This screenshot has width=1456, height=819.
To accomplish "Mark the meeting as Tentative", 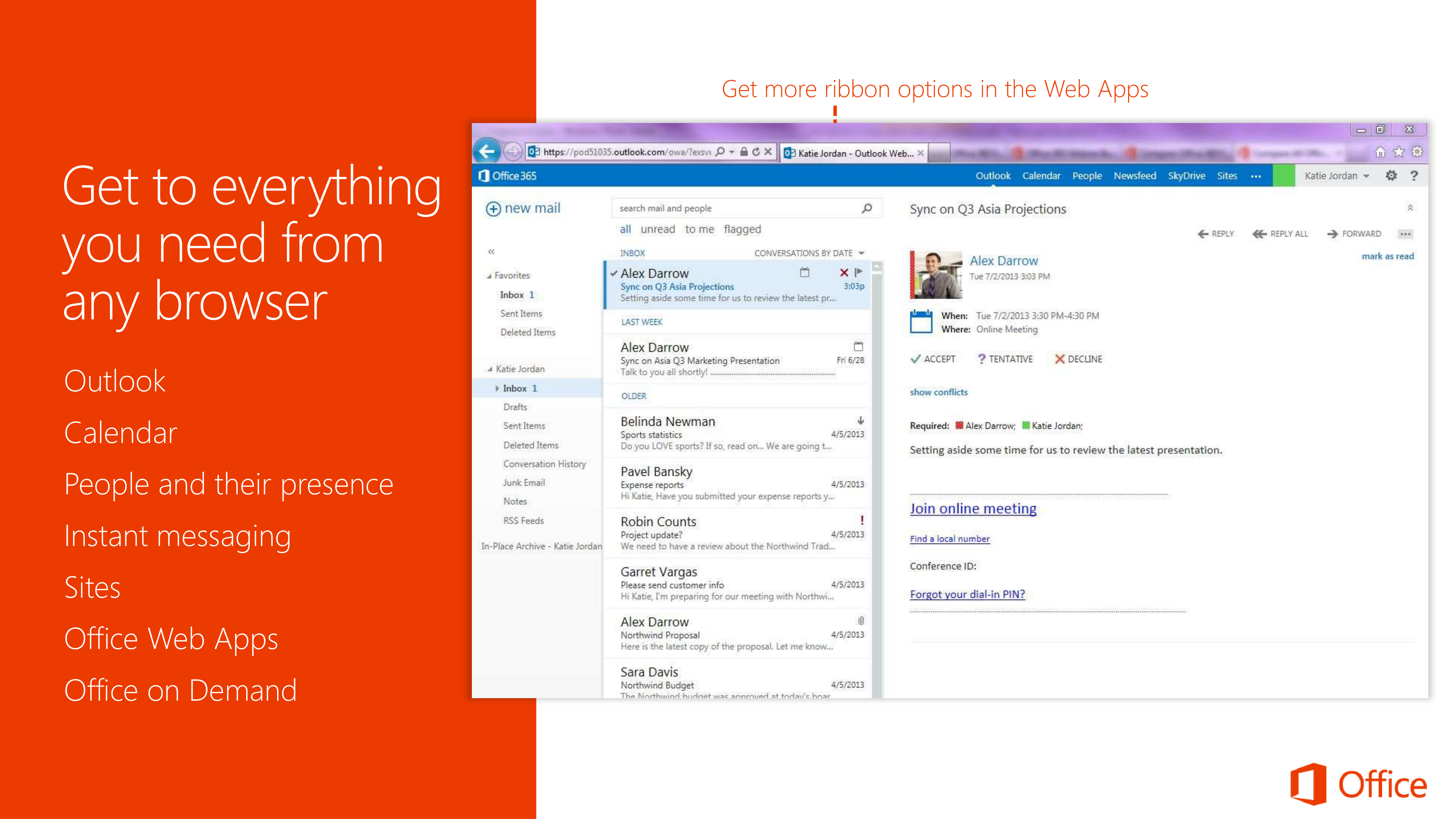I will coord(1005,359).
